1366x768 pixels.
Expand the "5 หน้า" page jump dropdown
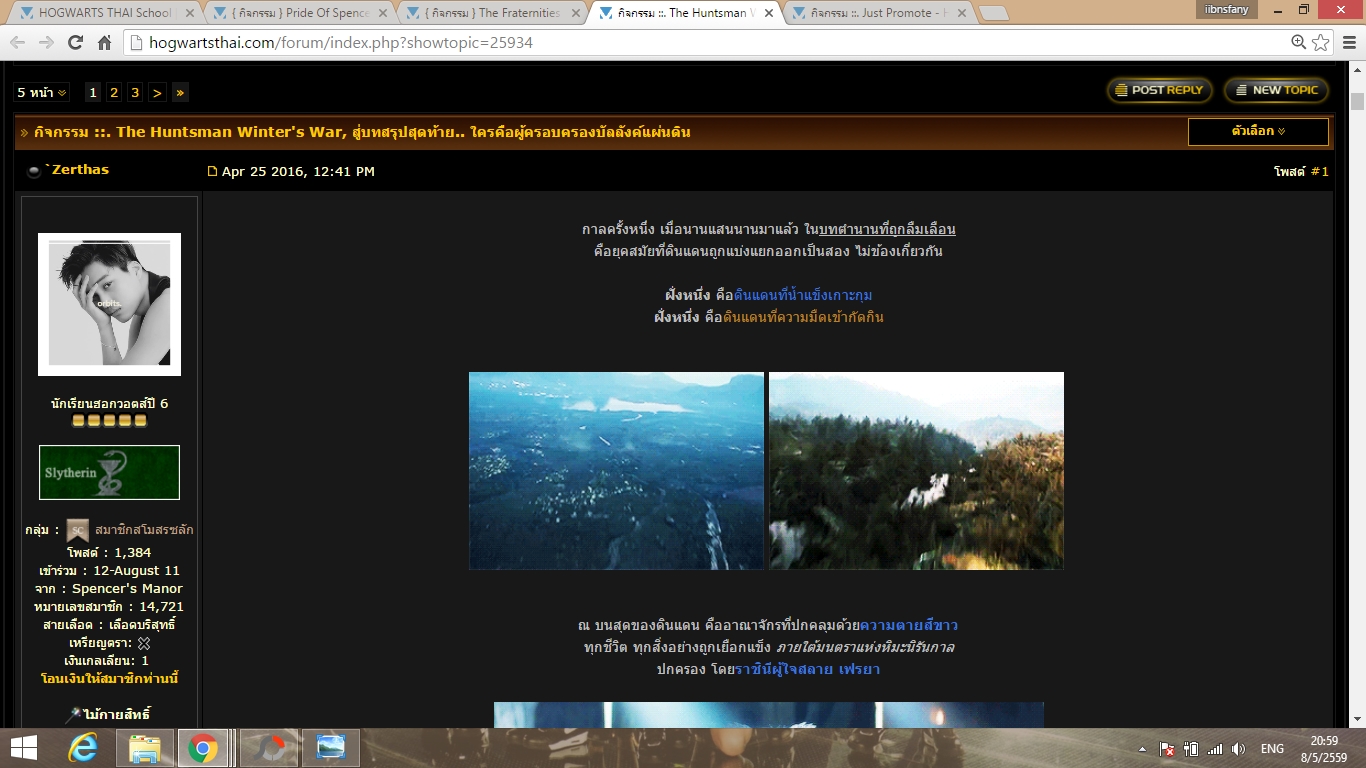(42, 92)
